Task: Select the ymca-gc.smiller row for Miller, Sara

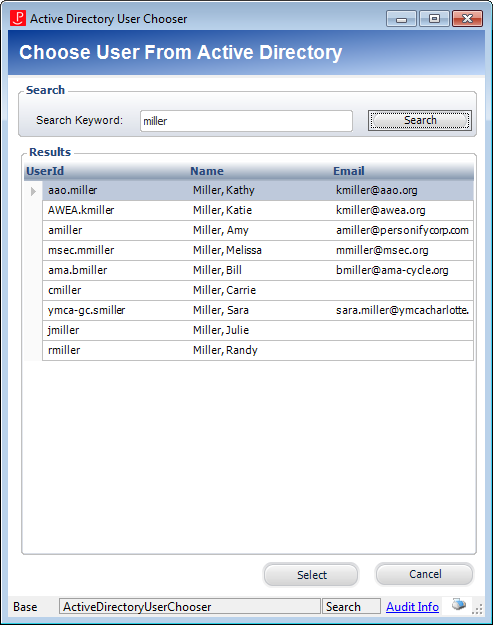Action: click(258, 310)
